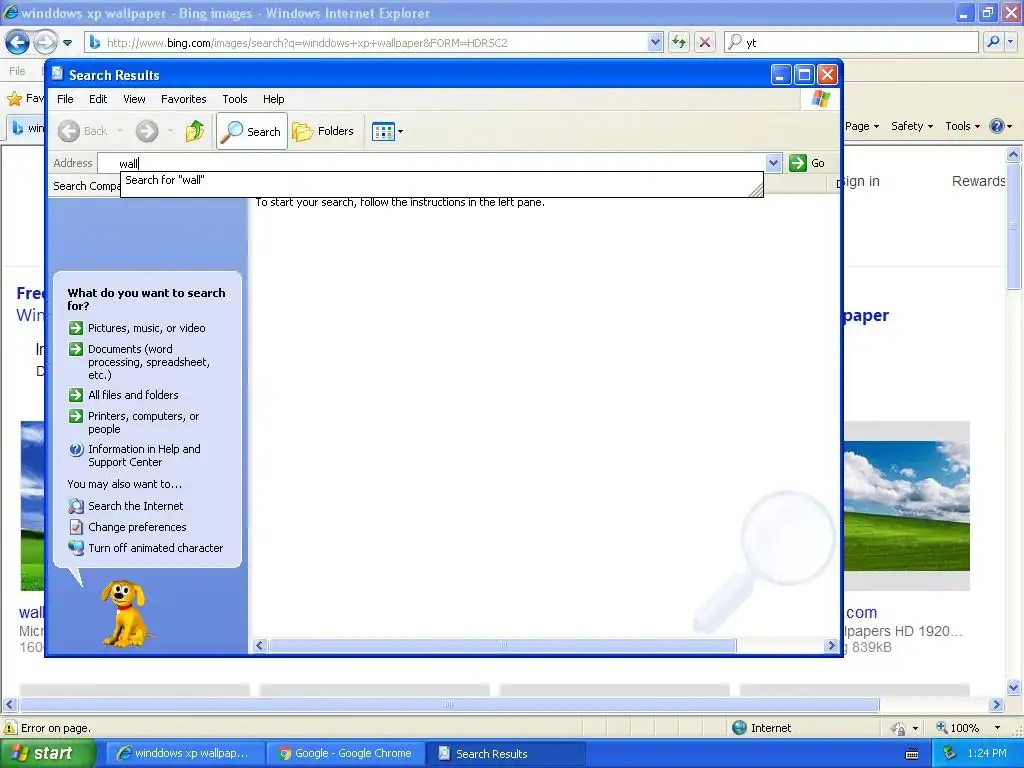The width and height of the screenshot is (1024, 768).
Task: Open Information in Help and Support Center
Action: pyautogui.click(x=144, y=455)
